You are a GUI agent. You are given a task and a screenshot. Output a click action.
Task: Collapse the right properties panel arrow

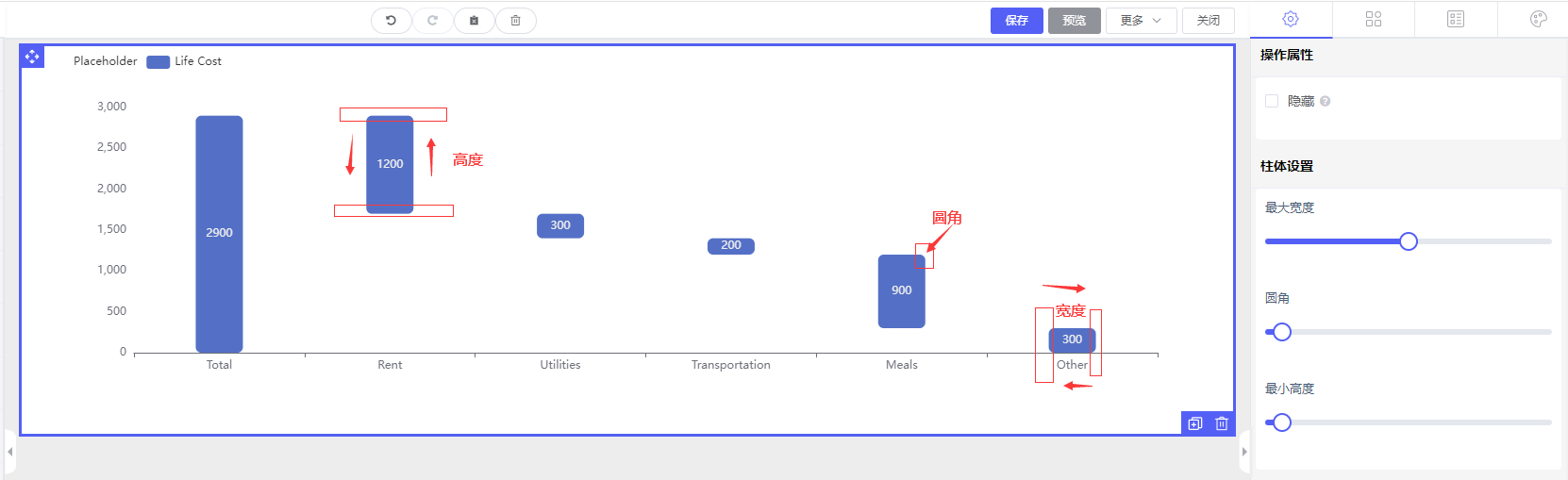1244,452
